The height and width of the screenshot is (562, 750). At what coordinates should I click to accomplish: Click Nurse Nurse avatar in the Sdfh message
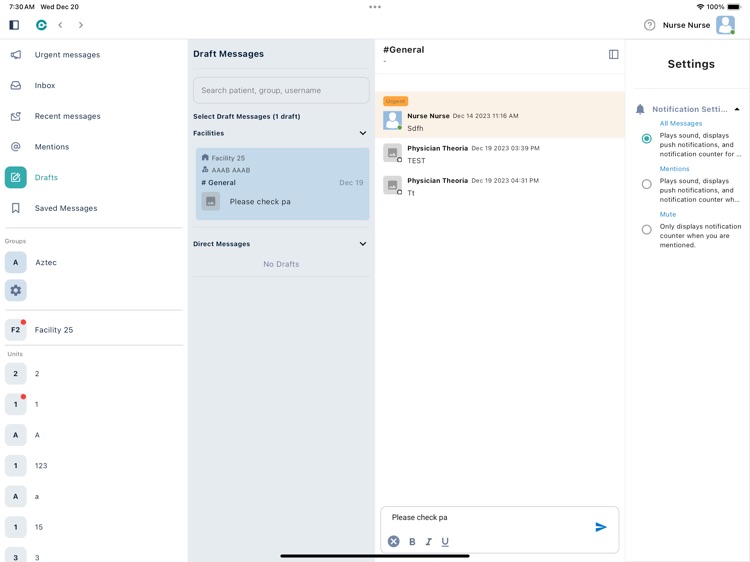393,121
